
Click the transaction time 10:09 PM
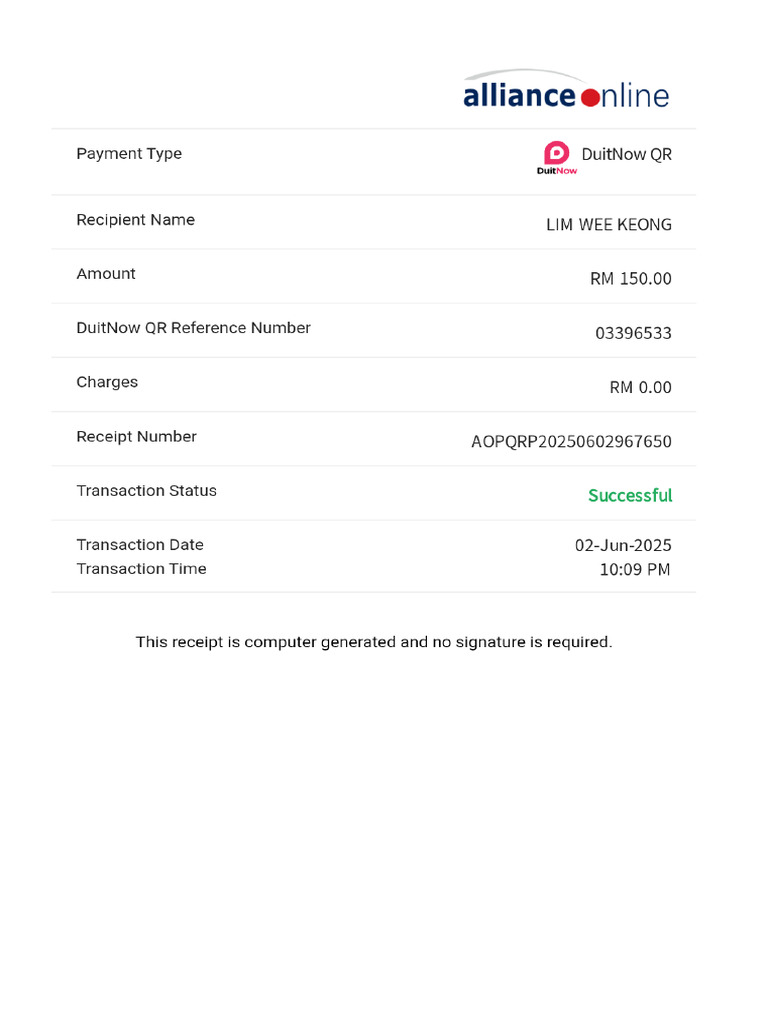[x=634, y=570]
